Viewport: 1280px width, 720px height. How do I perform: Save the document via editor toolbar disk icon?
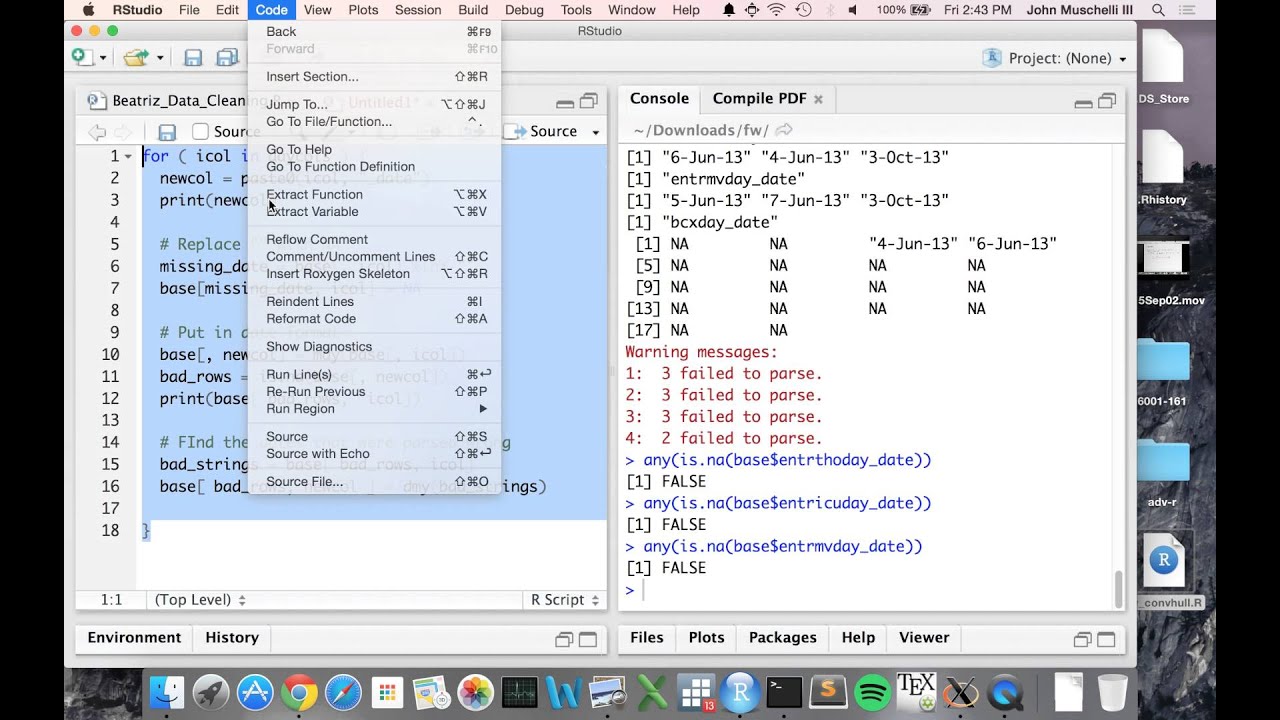click(x=167, y=132)
